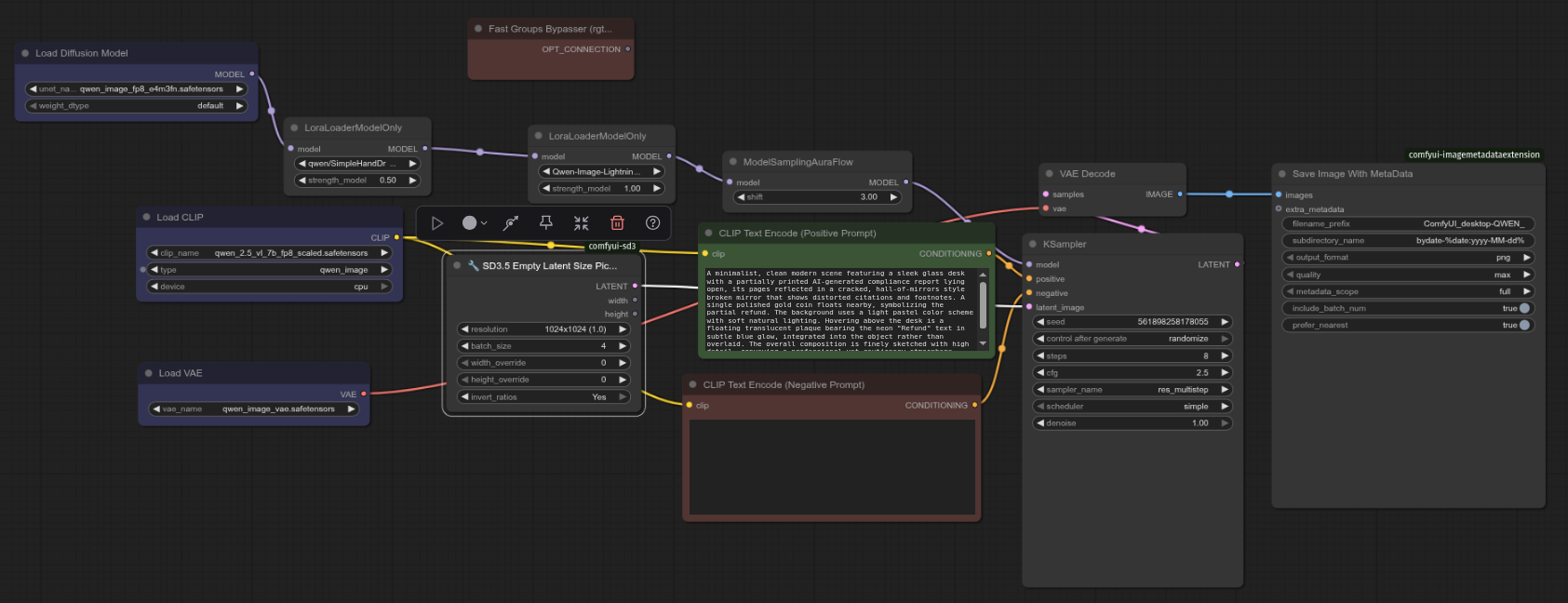The image size is (1568, 603).
Task: Decrease batch_size with the left arrow
Action: click(x=464, y=346)
